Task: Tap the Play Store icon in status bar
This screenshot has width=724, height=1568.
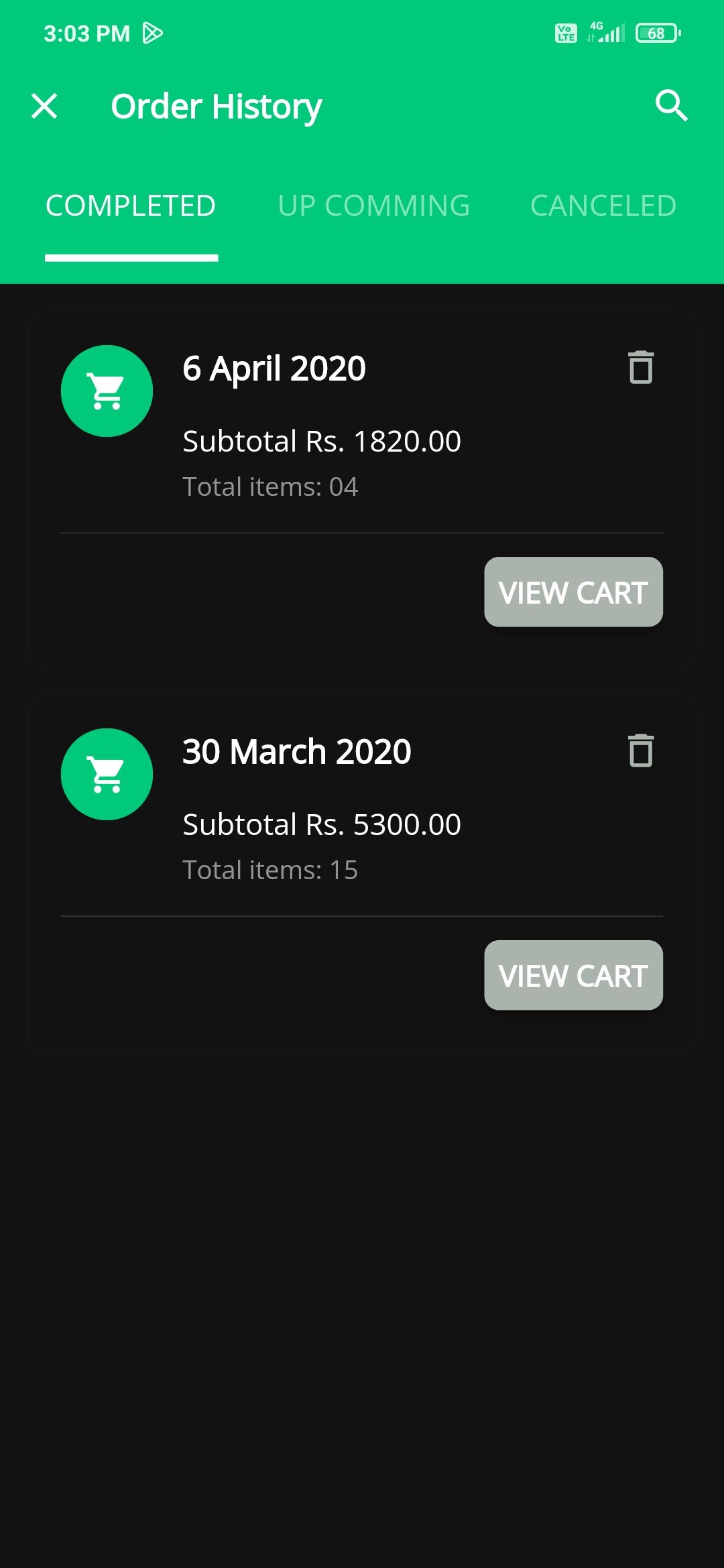Action: [x=153, y=33]
